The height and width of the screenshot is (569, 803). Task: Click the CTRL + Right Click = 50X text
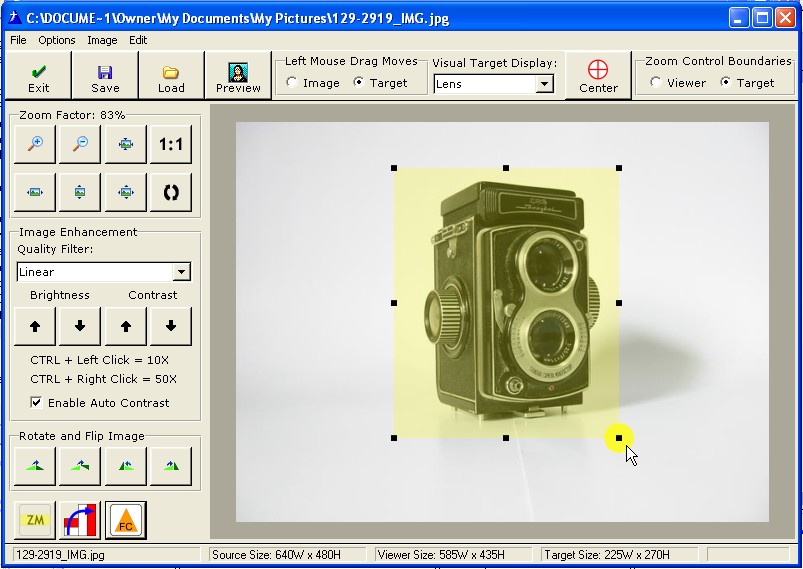point(103,379)
